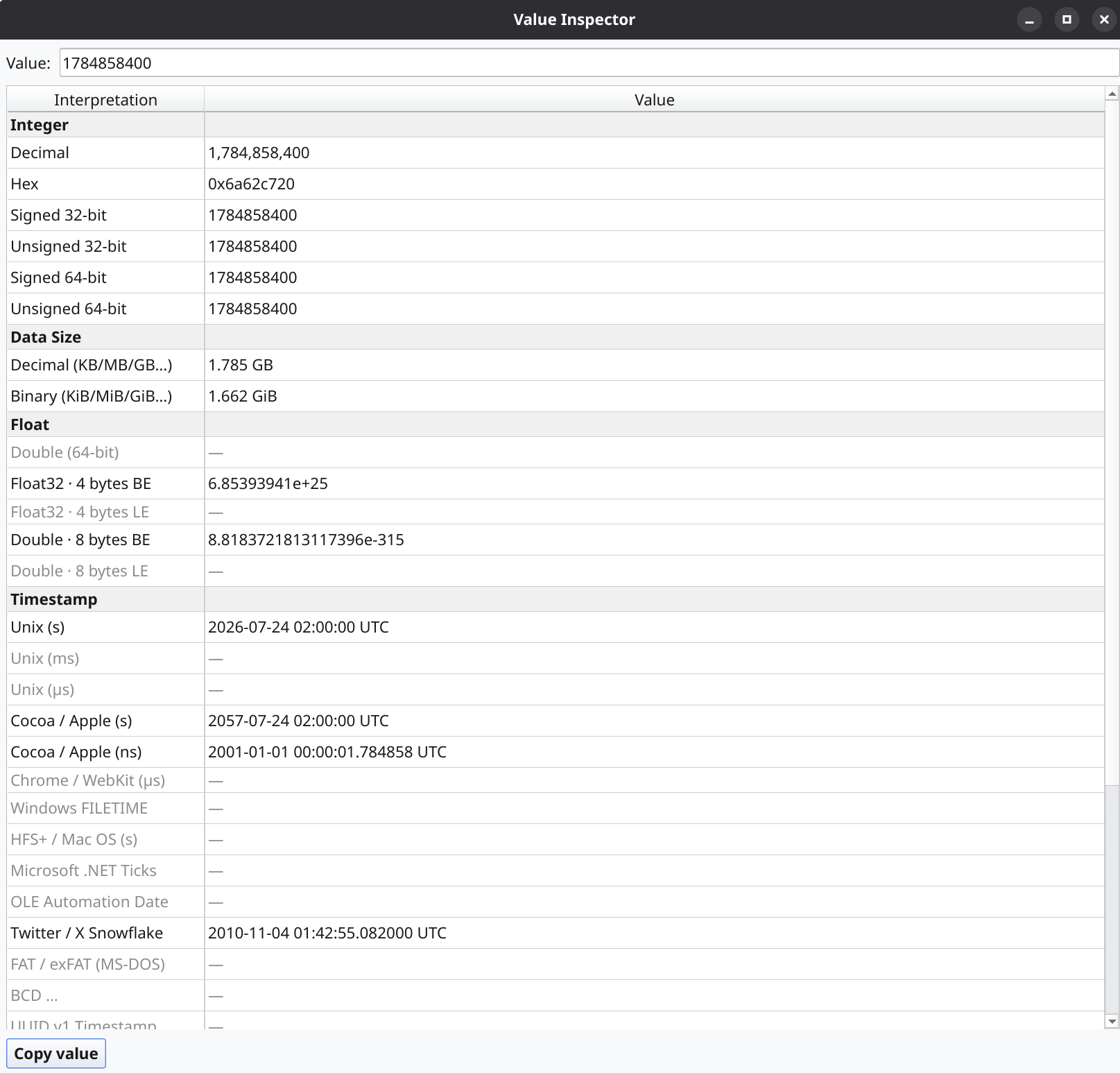Click the 1.785 GB value
The image size is (1120, 1073).
tap(241, 365)
